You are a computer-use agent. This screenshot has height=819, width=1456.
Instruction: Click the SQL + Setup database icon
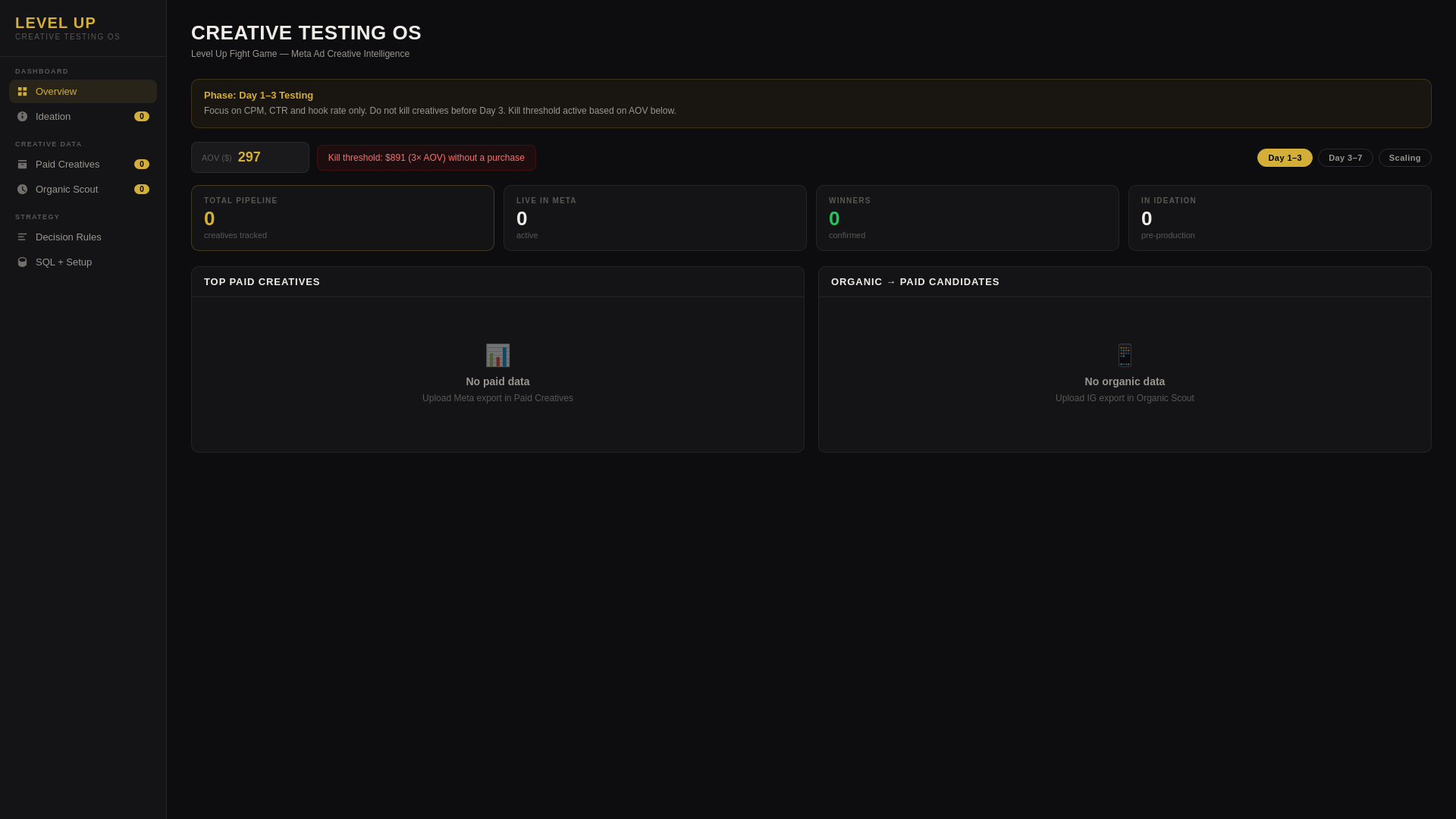[x=22, y=262]
